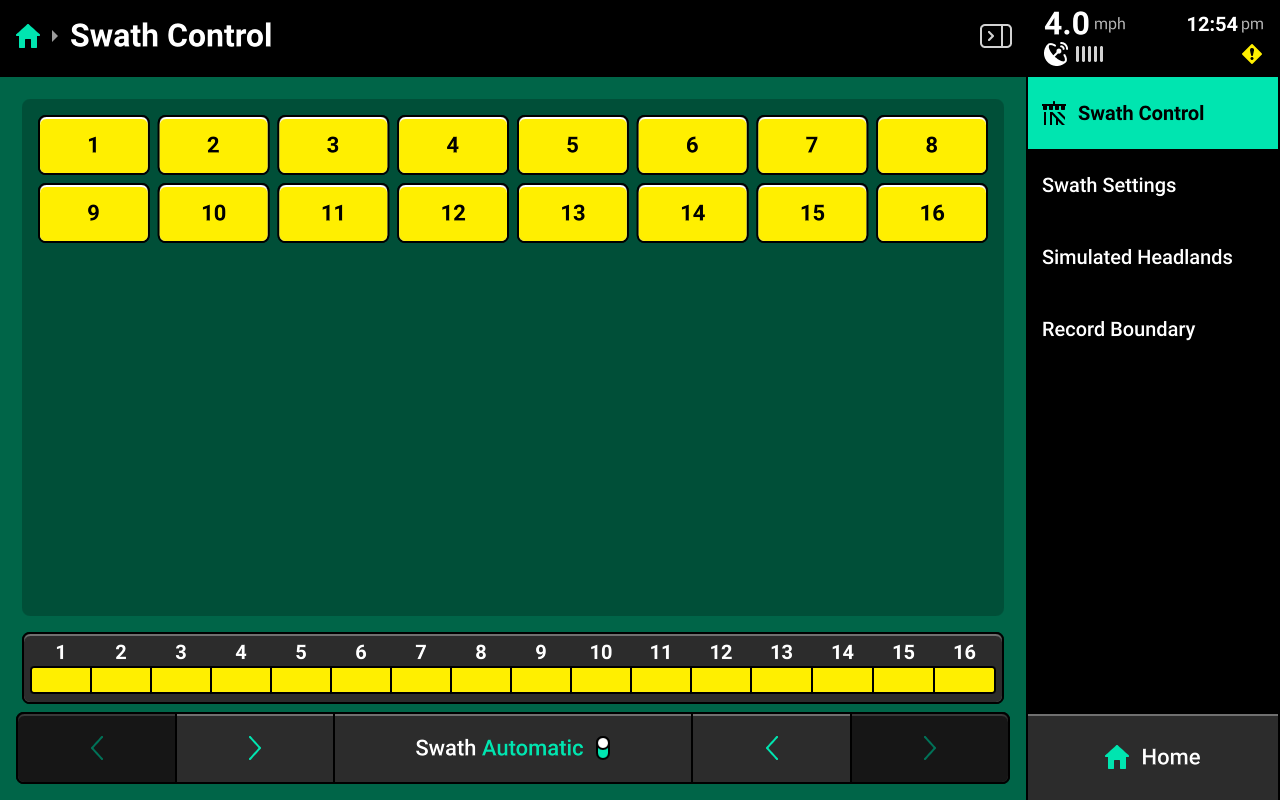The image size is (1280, 800).
Task: Click the left-side right-chevron arrow
Action: click(x=254, y=748)
